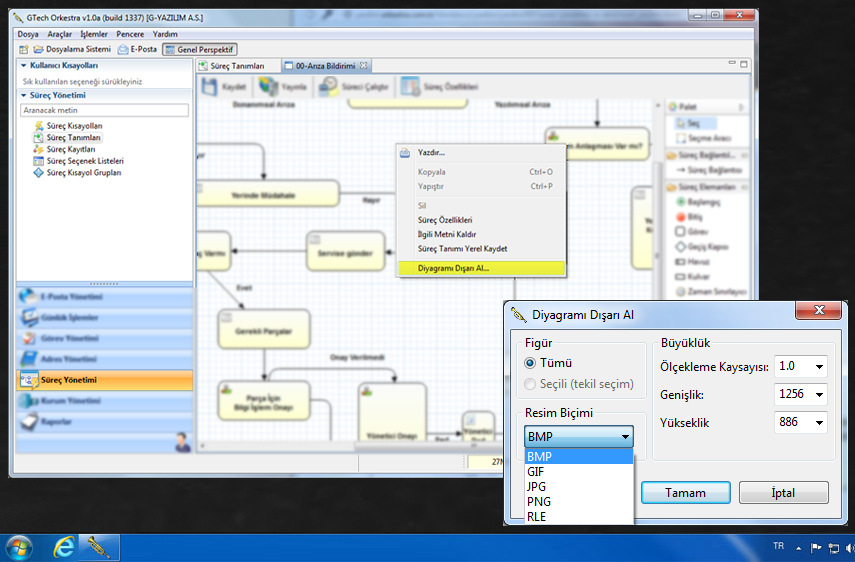855x562 pixels.
Task: Click the Yayınla publish icon
Action: tap(268, 87)
